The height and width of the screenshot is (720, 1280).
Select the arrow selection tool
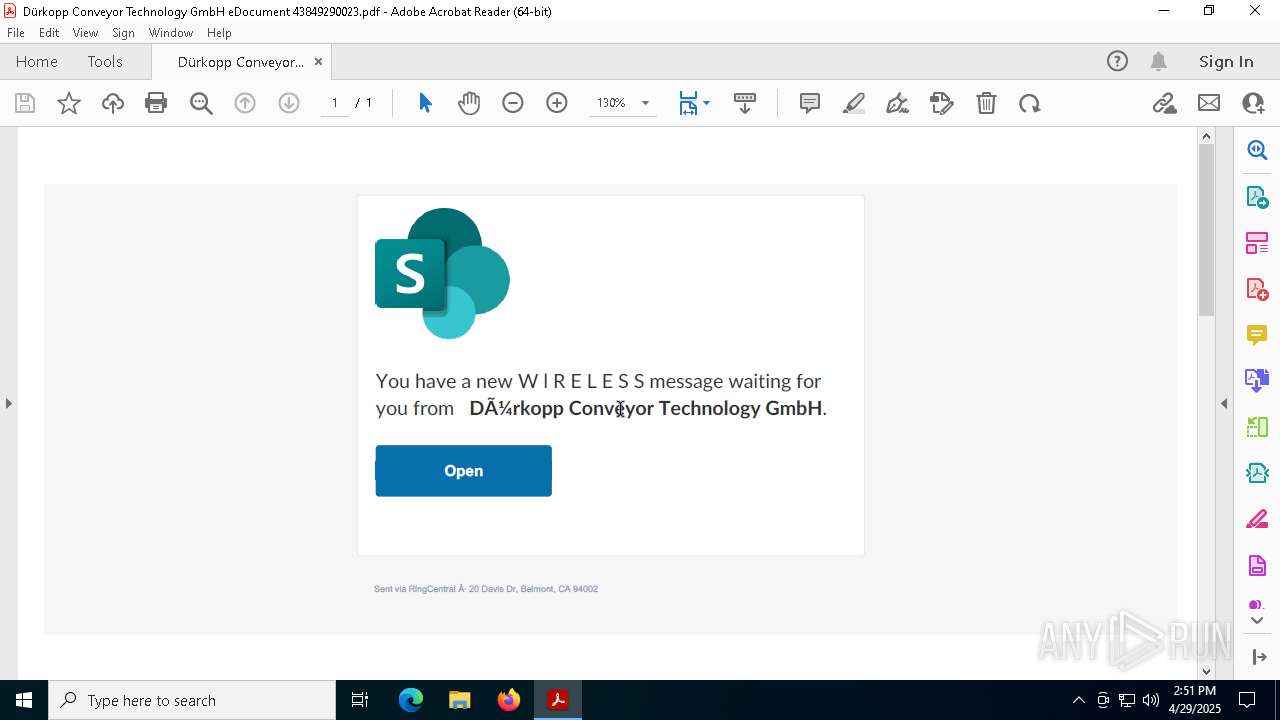425,103
